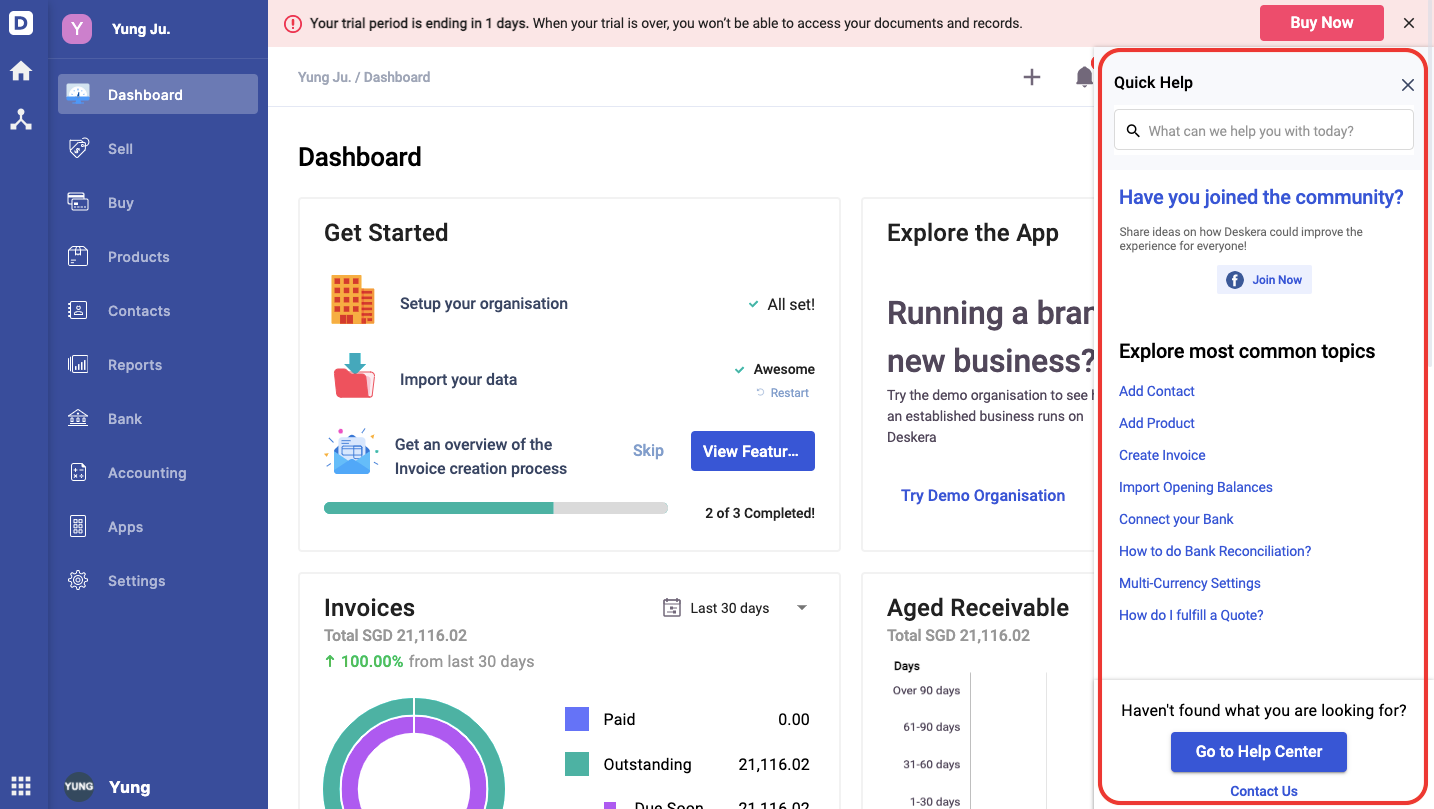Open the Sell menu

[158, 148]
